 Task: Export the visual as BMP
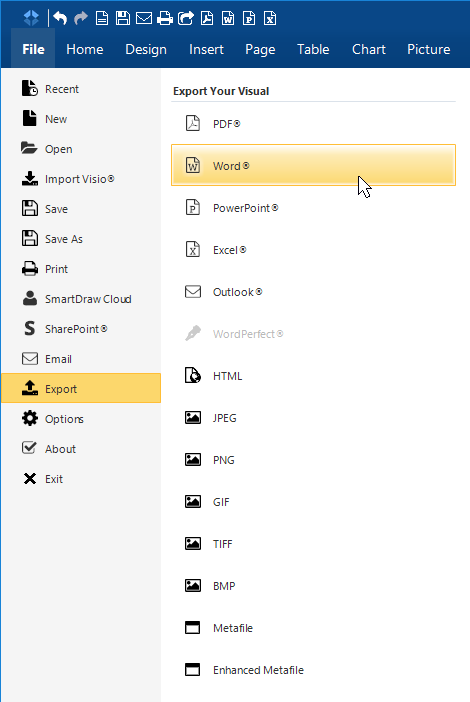[x=313, y=586]
